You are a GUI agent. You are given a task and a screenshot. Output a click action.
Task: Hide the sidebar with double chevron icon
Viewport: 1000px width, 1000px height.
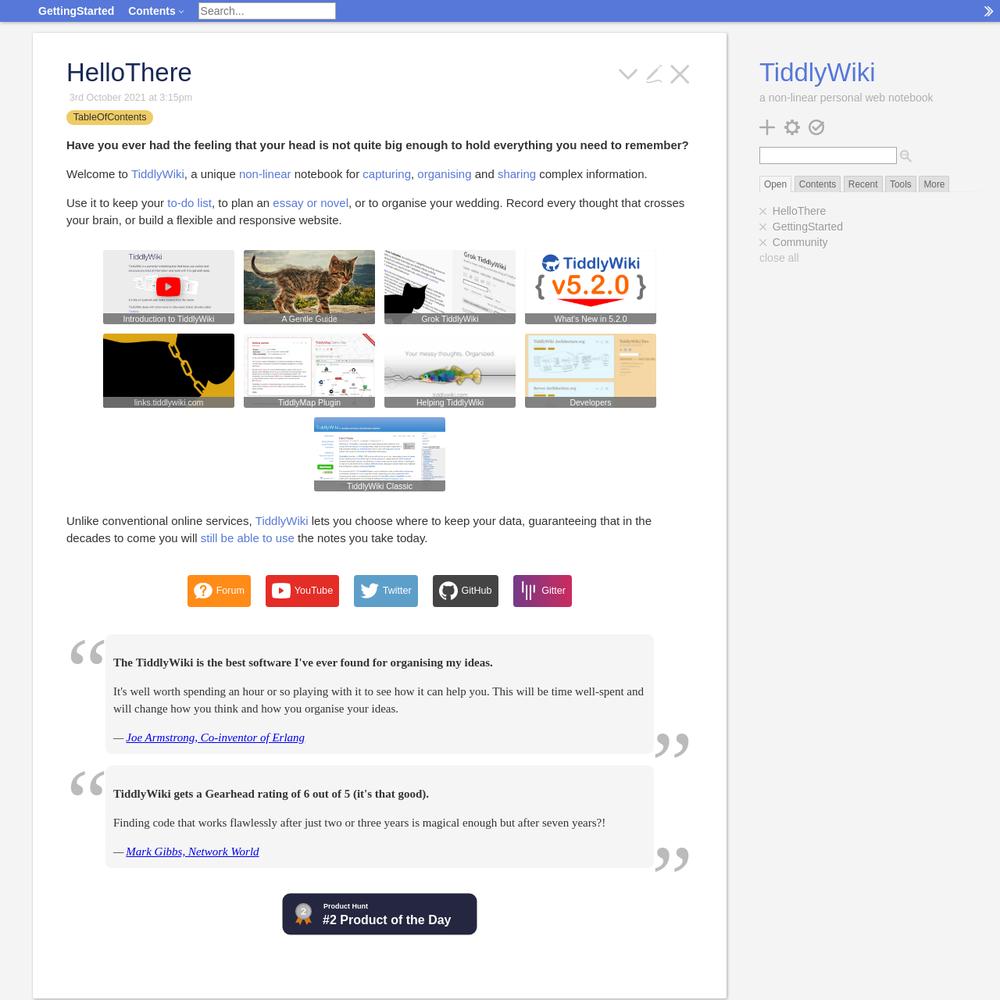(x=988, y=11)
